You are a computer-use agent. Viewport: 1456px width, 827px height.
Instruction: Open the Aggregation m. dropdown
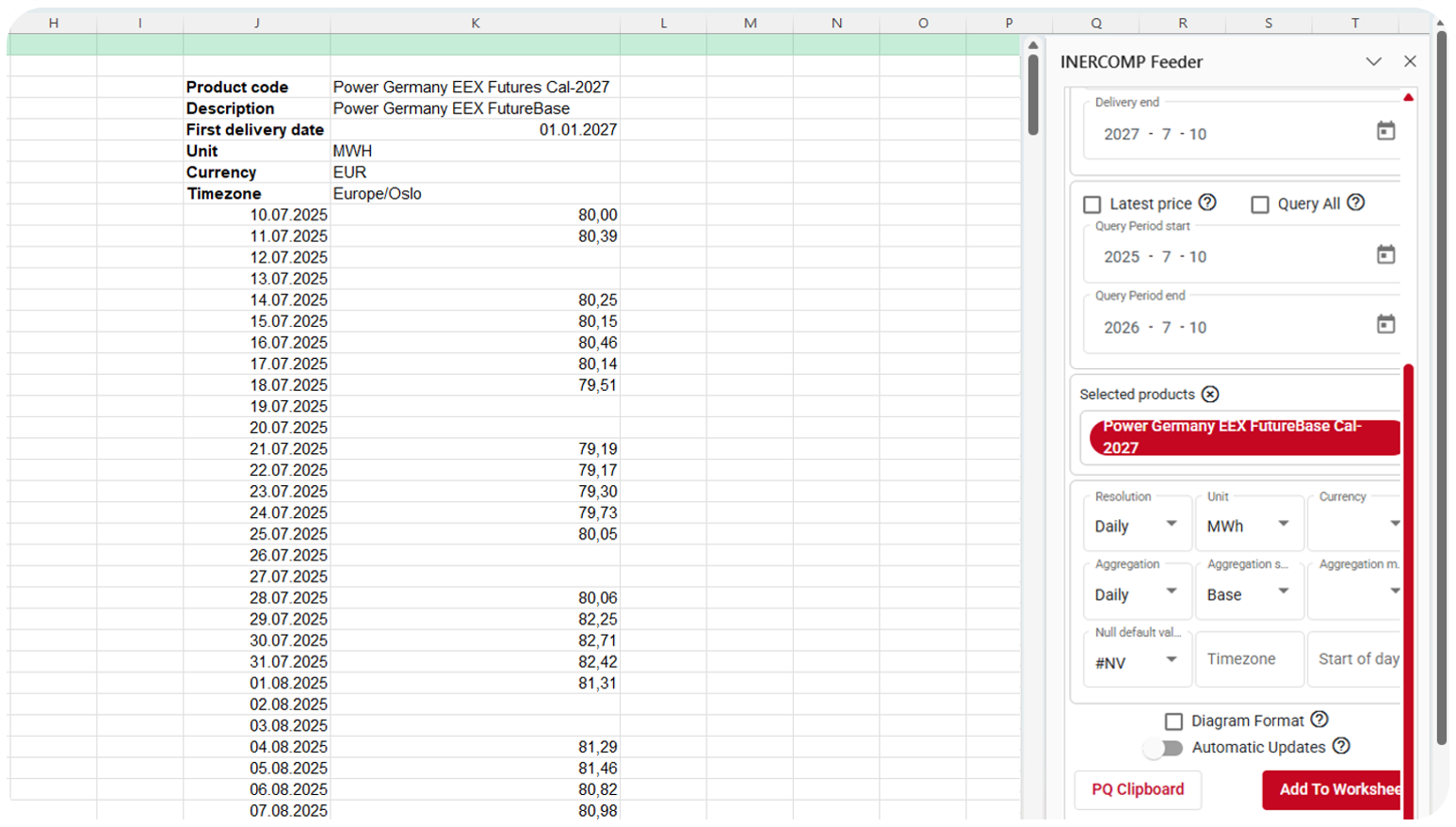(1355, 593)
